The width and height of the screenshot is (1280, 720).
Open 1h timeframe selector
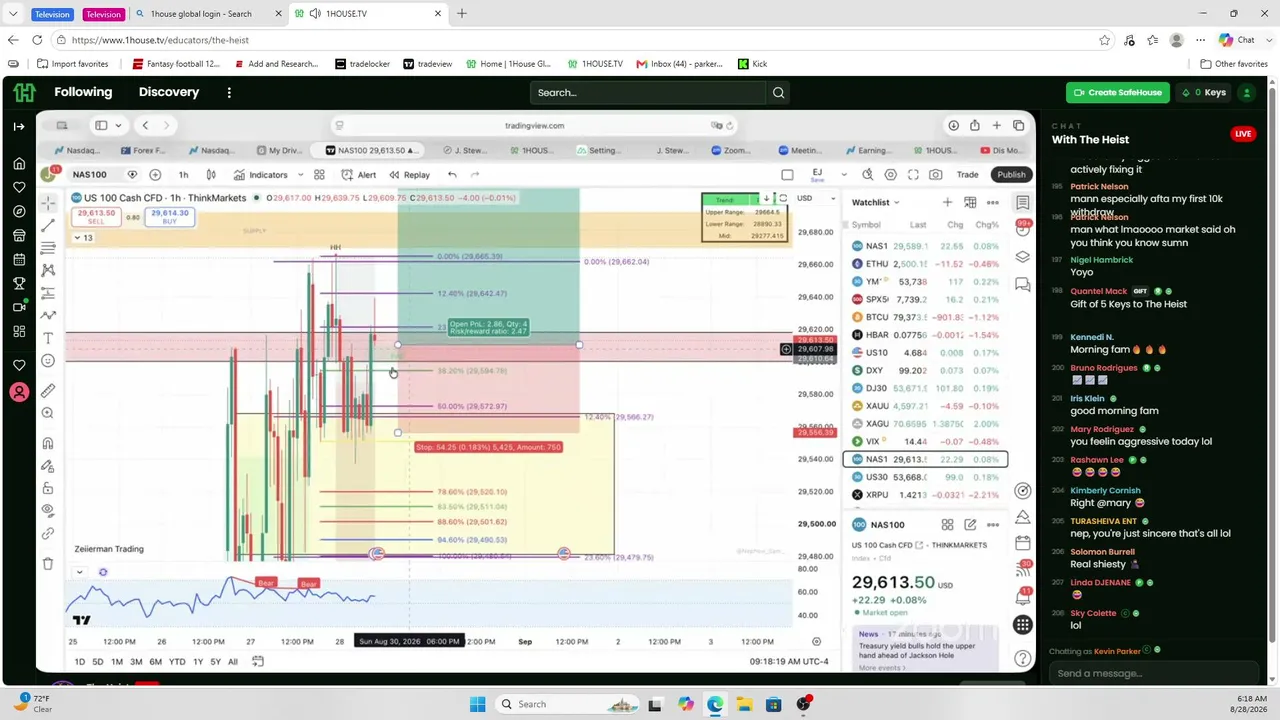(183, 175)
